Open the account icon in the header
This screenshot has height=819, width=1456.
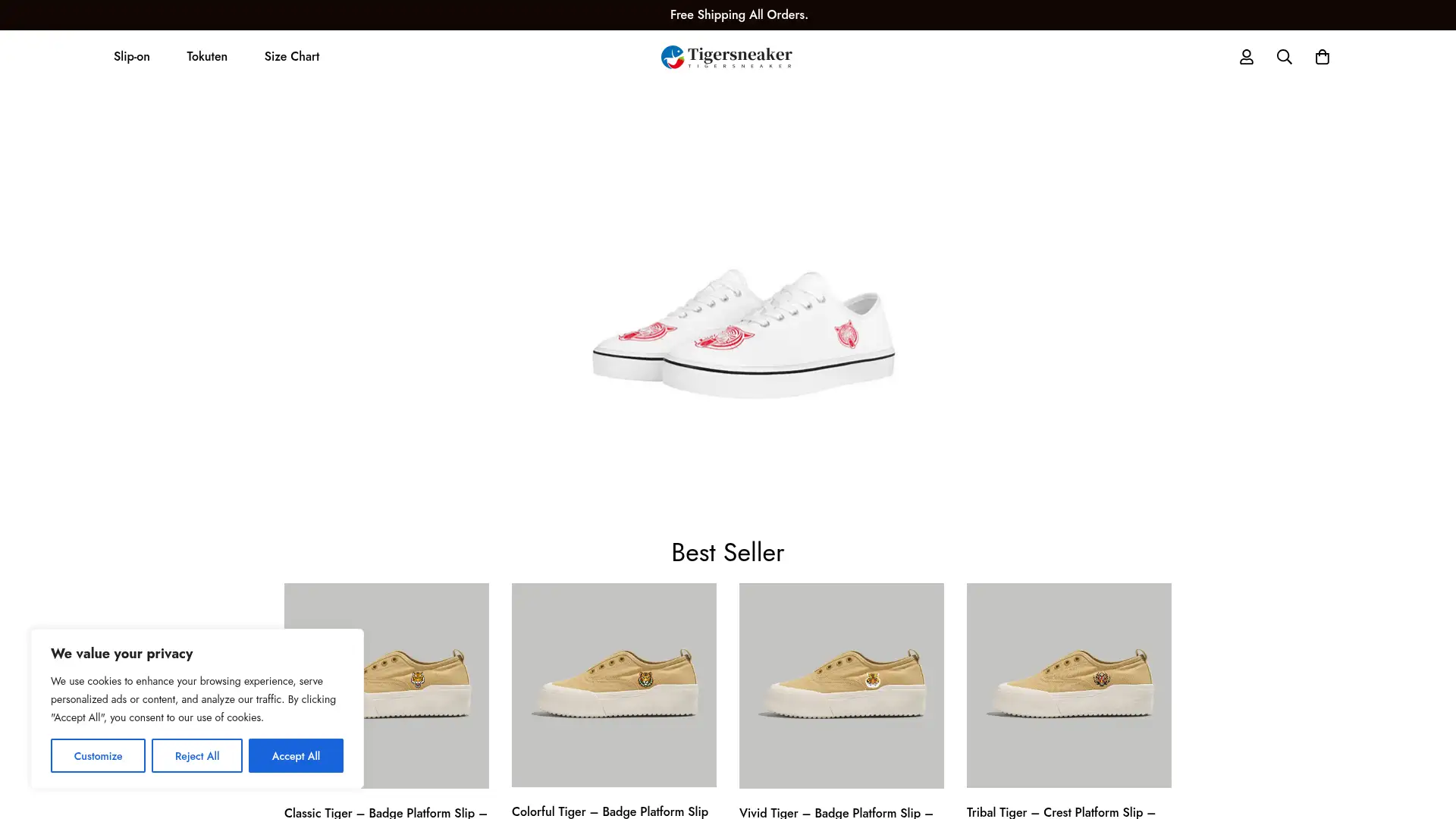[x=1246, y=56]
